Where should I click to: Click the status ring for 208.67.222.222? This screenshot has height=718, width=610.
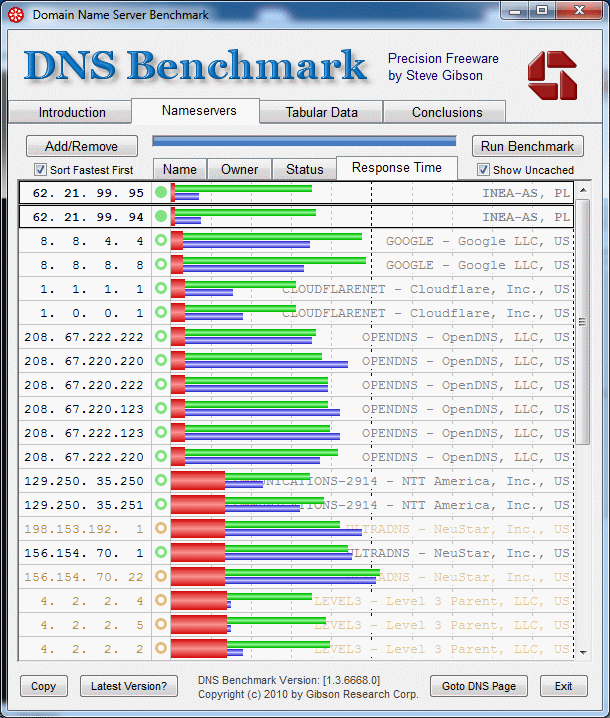[x=161, y=337]
